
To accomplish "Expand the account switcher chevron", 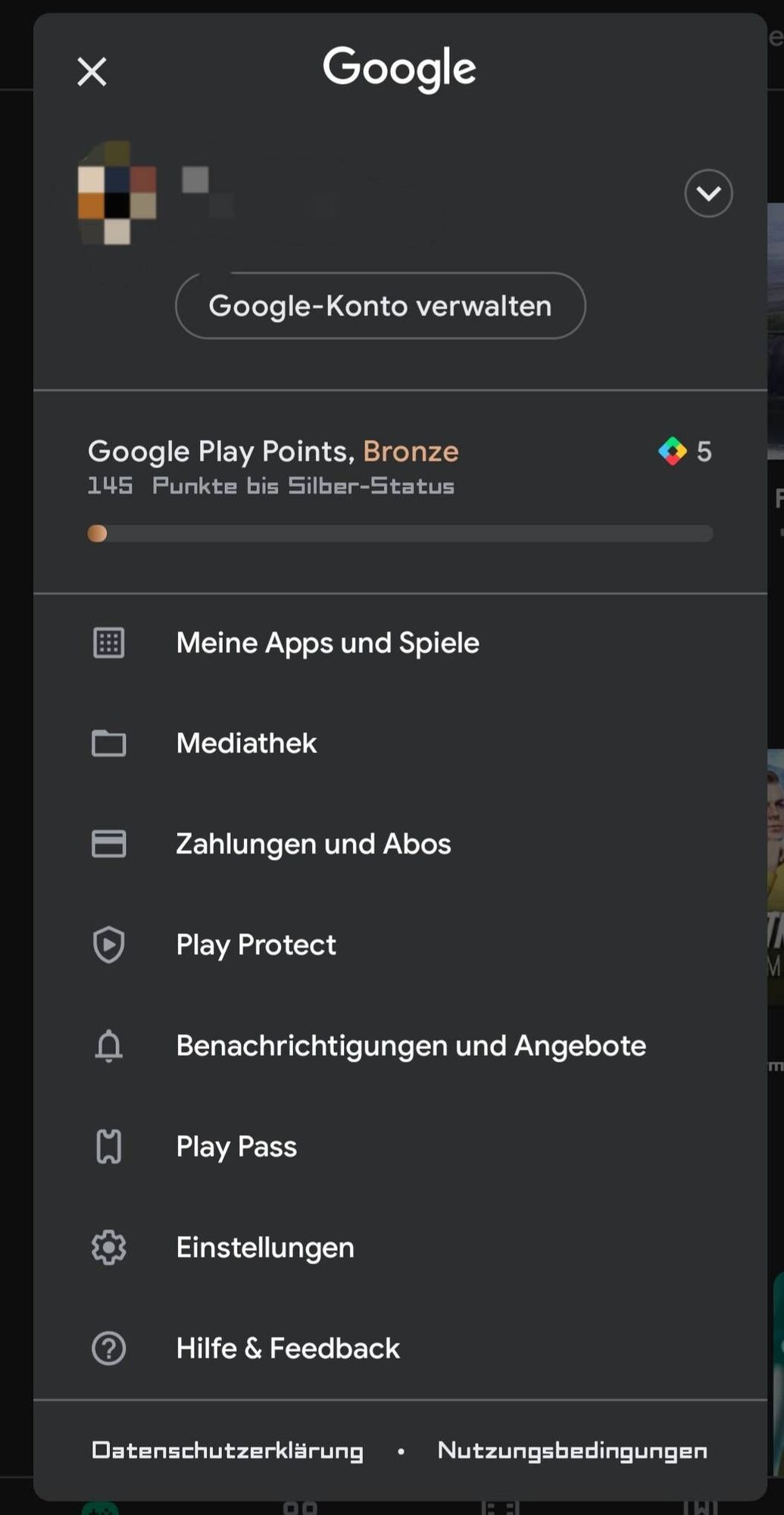I will click(x=708, y=193).
